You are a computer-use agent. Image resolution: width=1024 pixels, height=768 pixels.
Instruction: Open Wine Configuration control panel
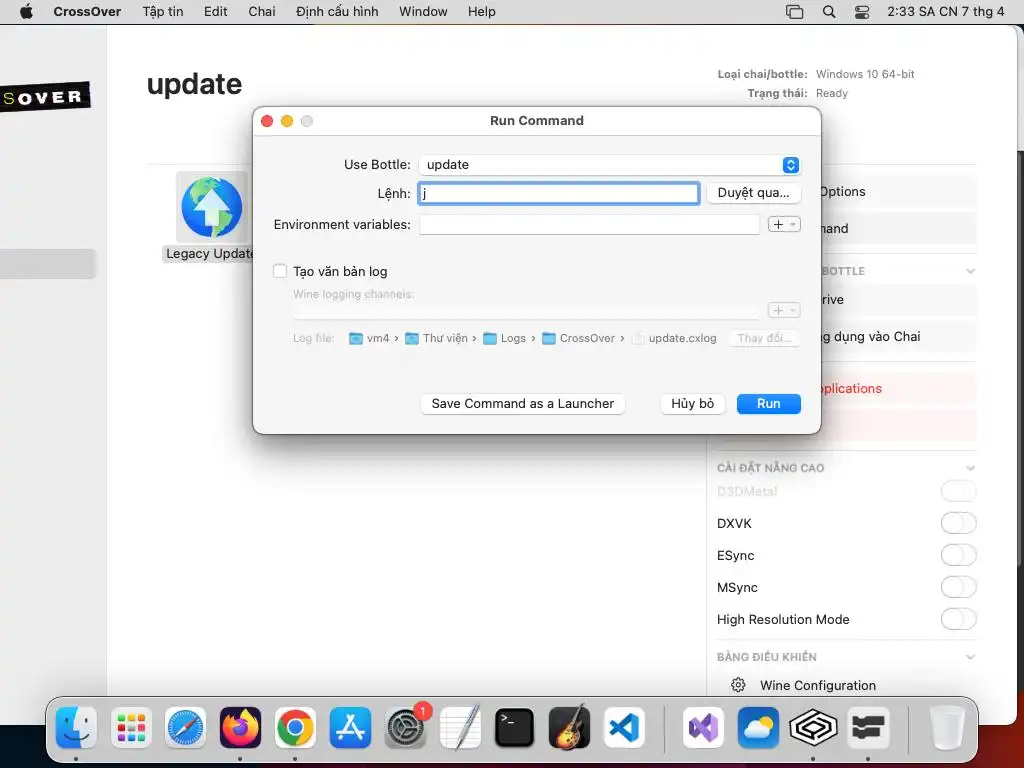tap(818, 685)
